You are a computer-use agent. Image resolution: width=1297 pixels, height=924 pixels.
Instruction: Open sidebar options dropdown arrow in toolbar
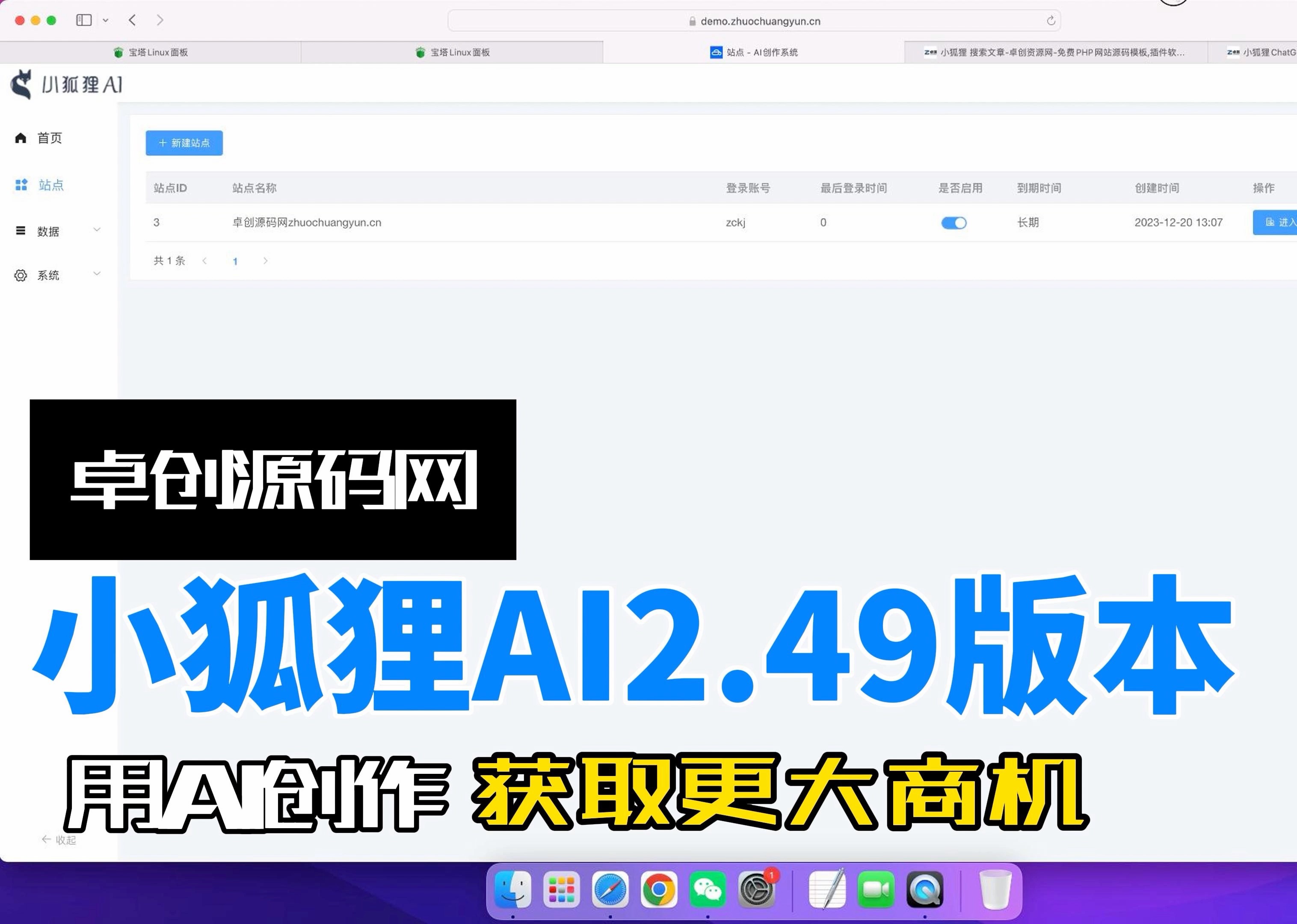click(105, 21)
